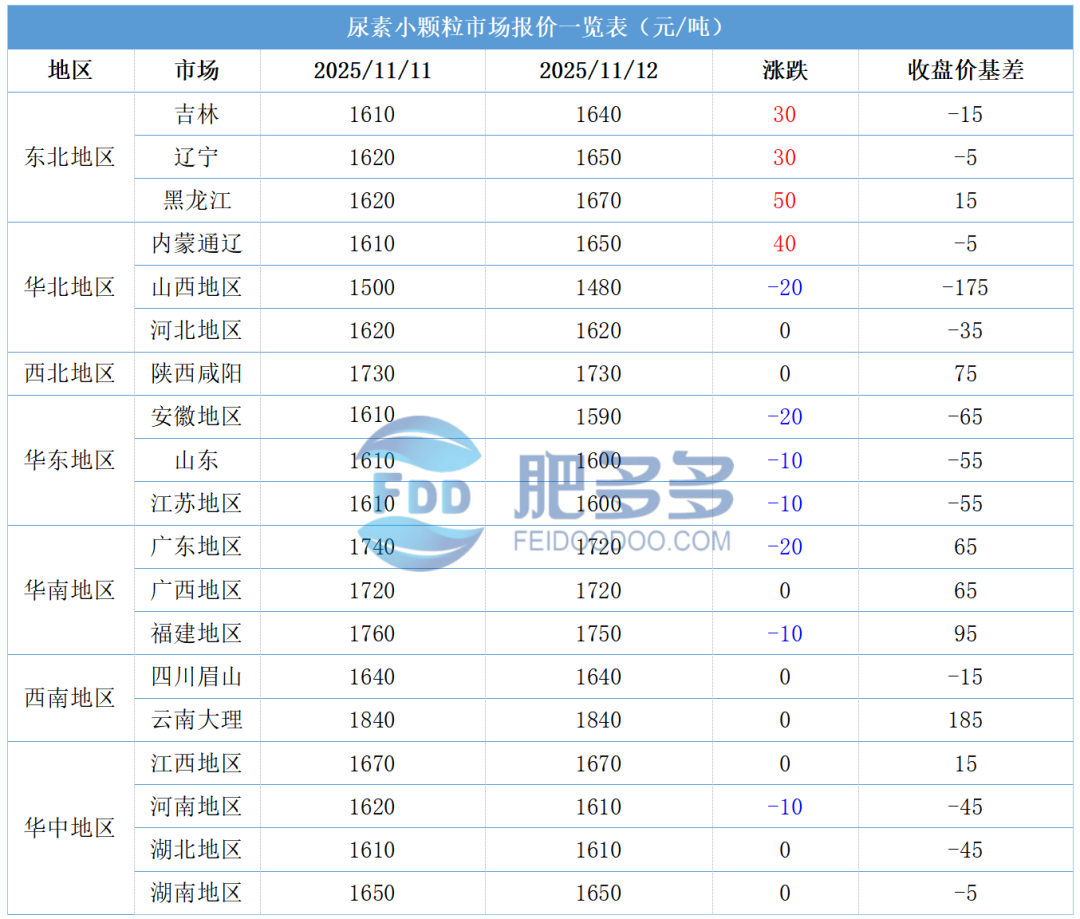Click the 安徽地区 market cell
1080x919 pixels.
click(x=197, y=417)
